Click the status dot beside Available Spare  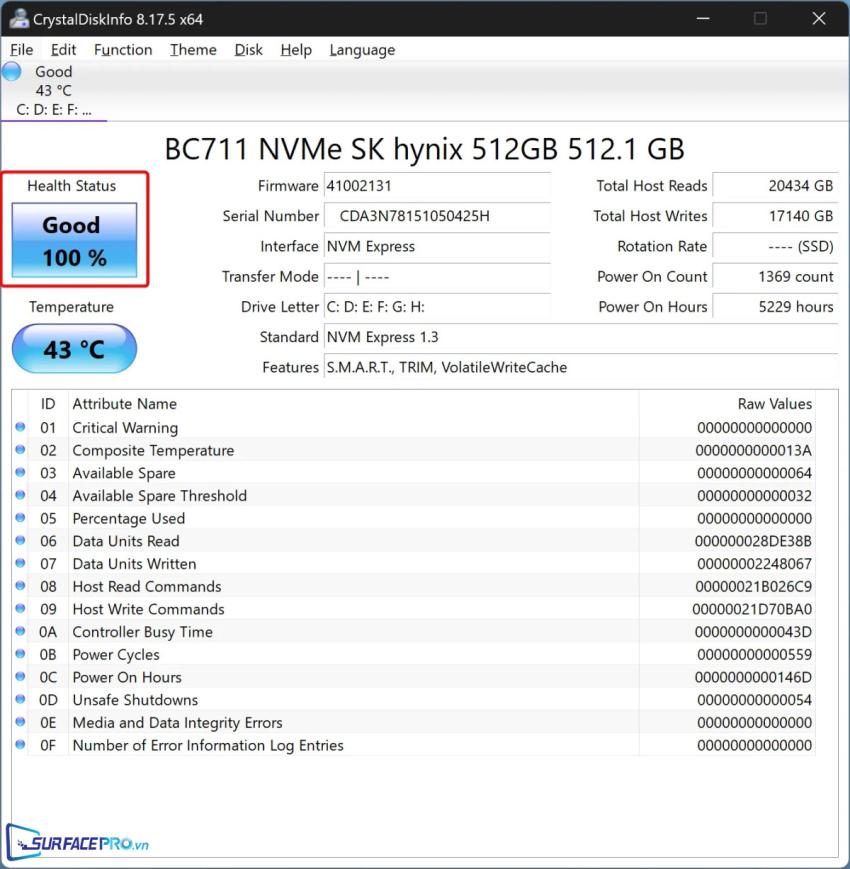[x=20, y=473]
